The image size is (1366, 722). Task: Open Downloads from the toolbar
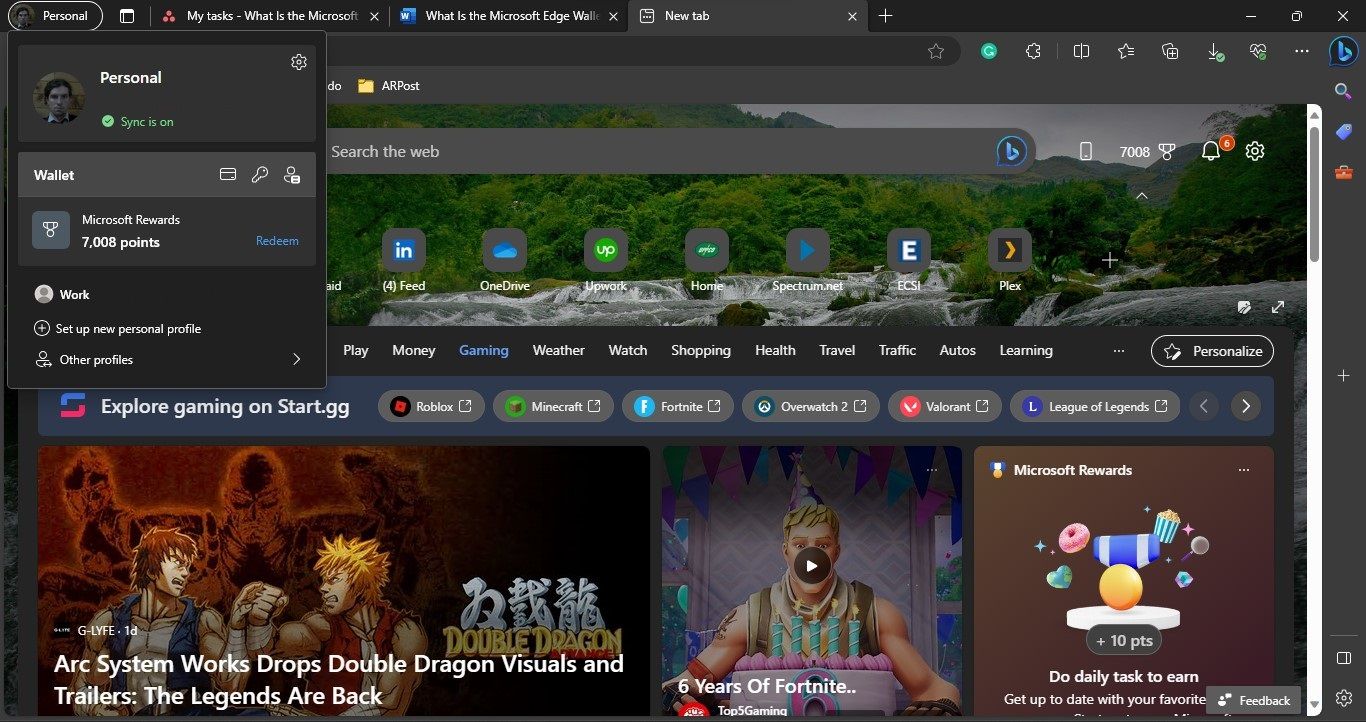pos(1215,51)
